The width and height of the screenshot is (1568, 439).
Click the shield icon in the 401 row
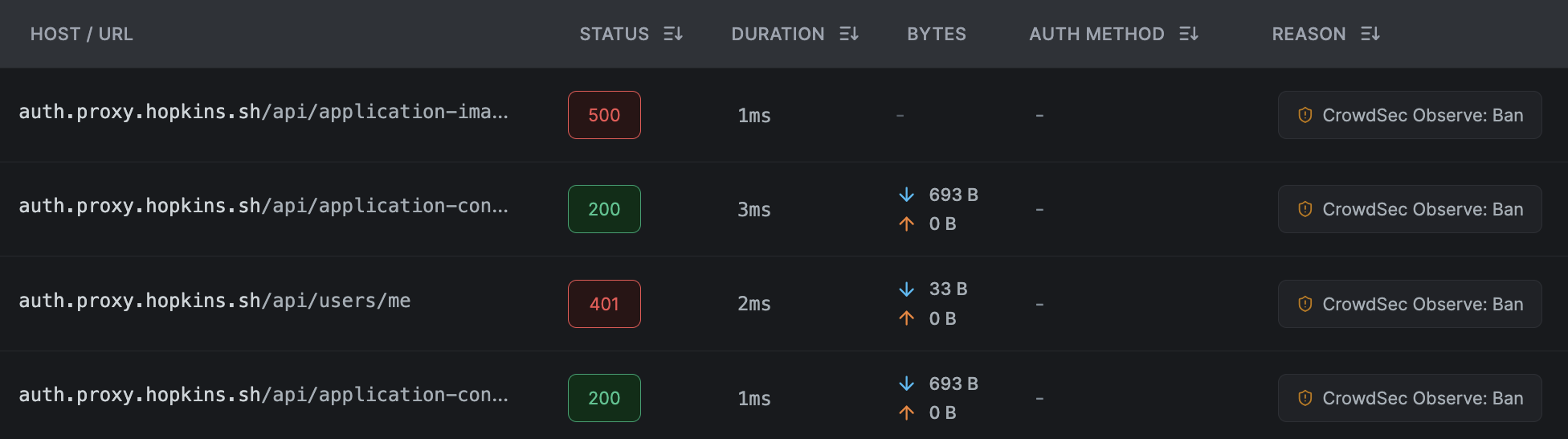(1305, 304)
